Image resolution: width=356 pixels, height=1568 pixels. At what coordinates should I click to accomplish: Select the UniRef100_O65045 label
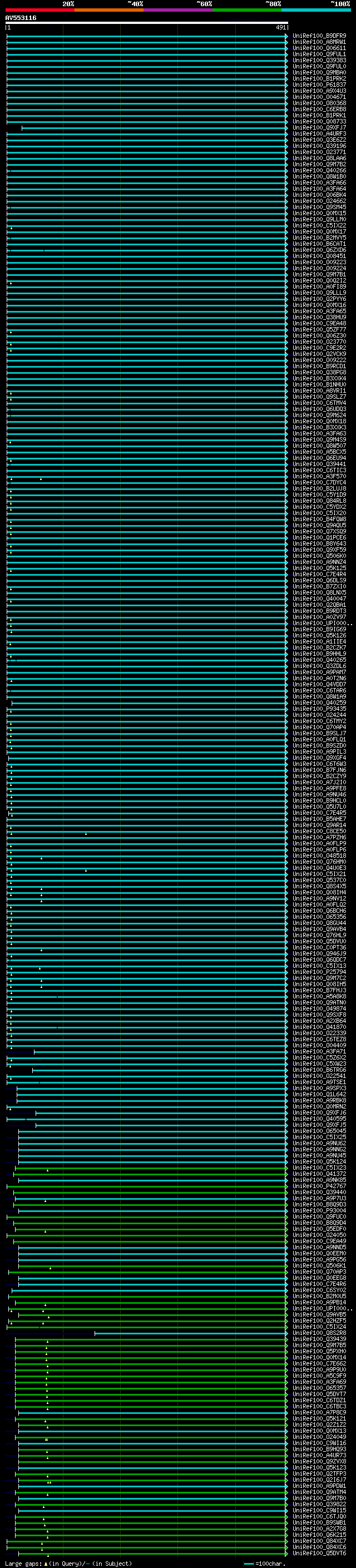point(319,1131)
